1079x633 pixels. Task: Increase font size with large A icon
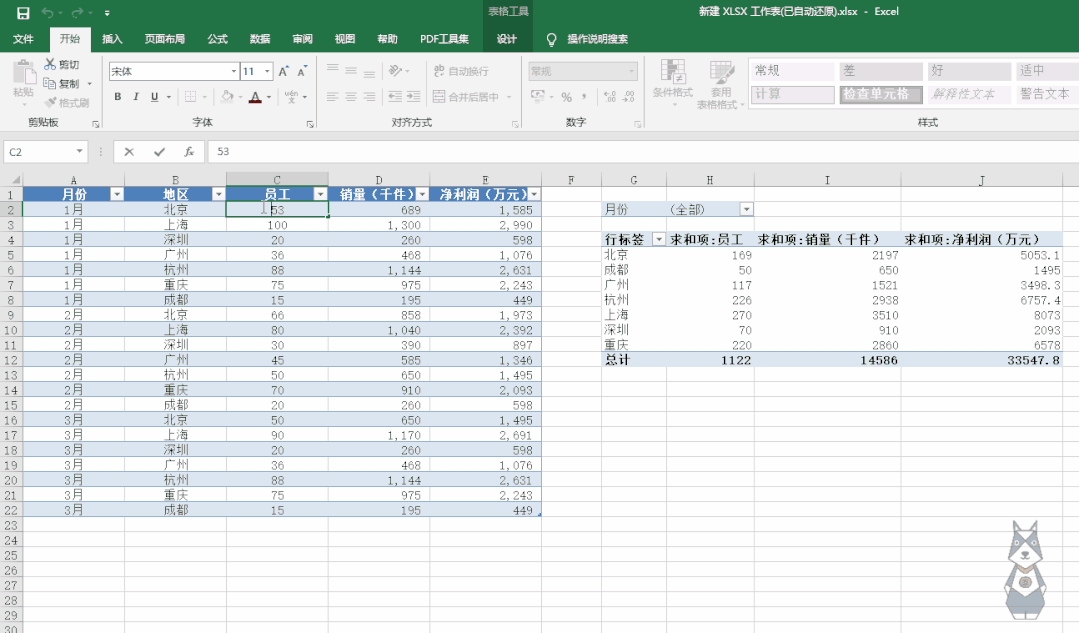[284, 72]
